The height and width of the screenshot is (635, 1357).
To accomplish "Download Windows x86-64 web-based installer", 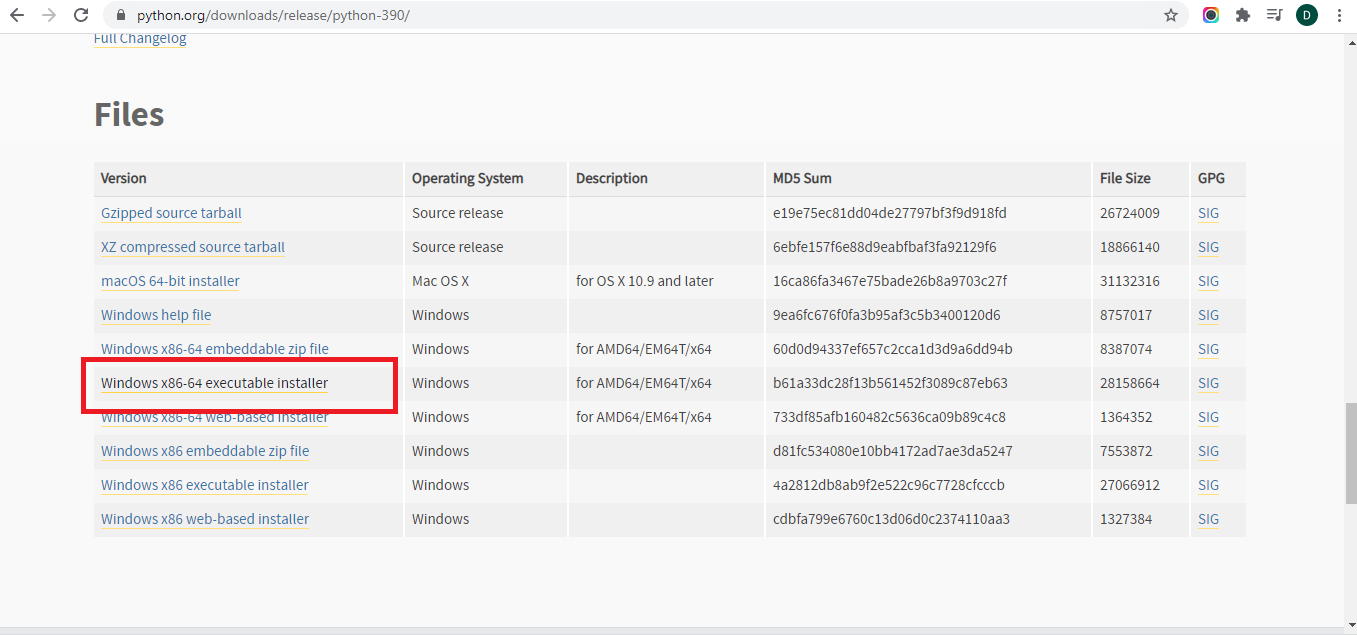I will [x=215, y=417].
